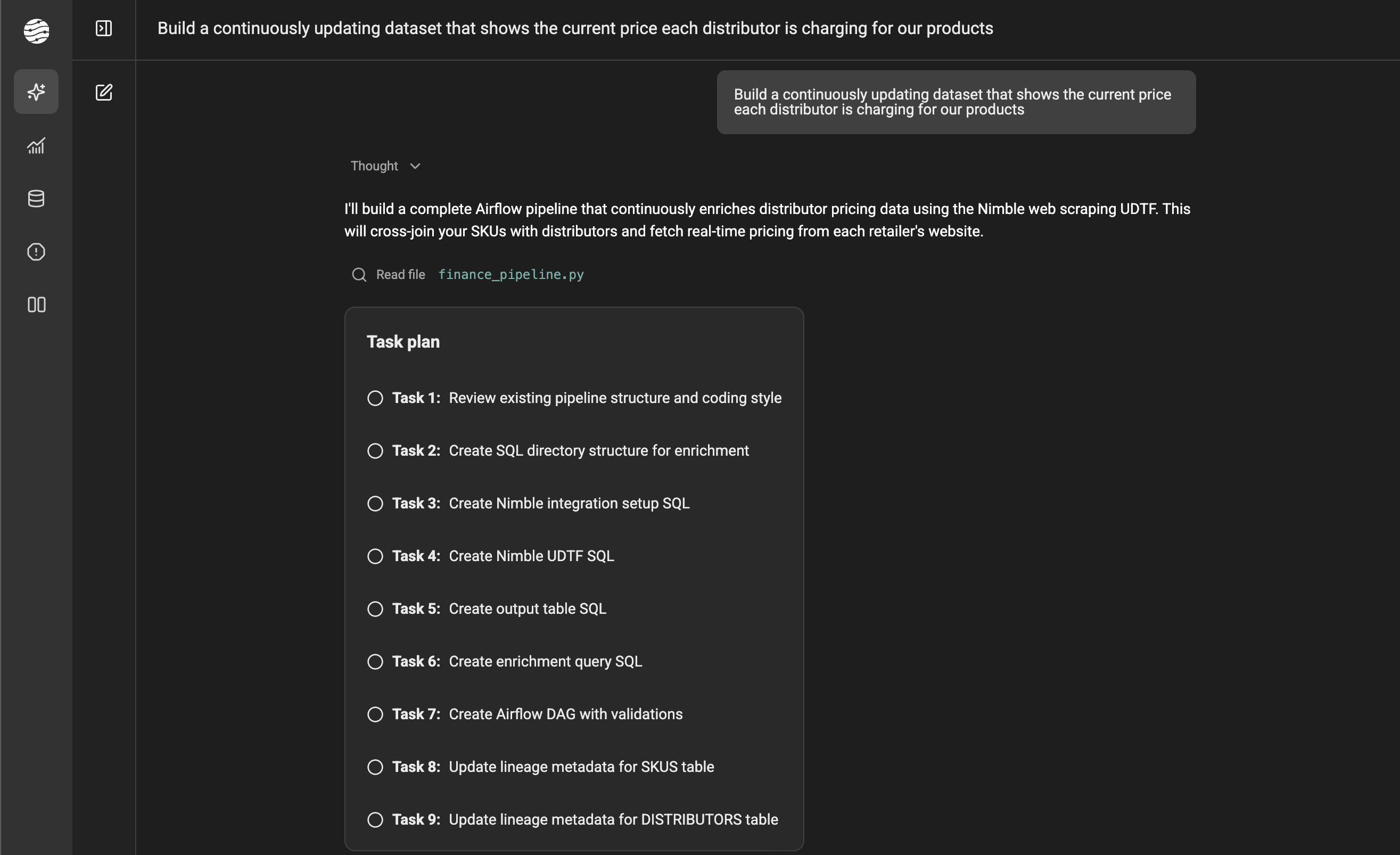
Task: Click the Read file action label
Action: pos(400,275)
